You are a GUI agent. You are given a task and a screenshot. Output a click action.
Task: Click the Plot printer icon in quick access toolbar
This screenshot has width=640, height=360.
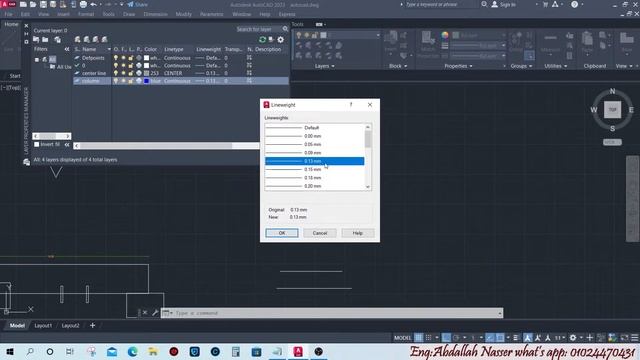pos(83,4)
